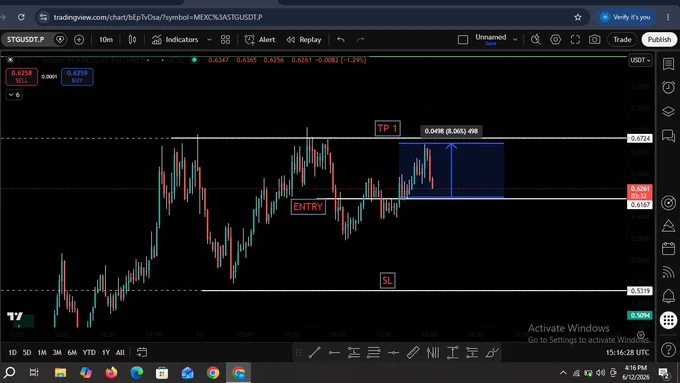Select the YTD time range
This screenshot has width=680, height=383.
89,352
